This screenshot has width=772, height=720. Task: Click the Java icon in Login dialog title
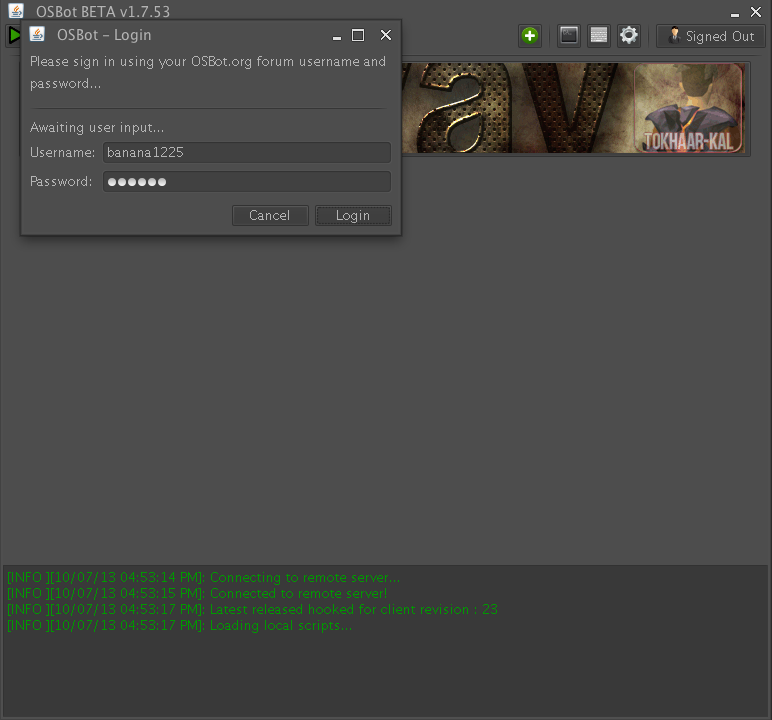pos(38,35)
